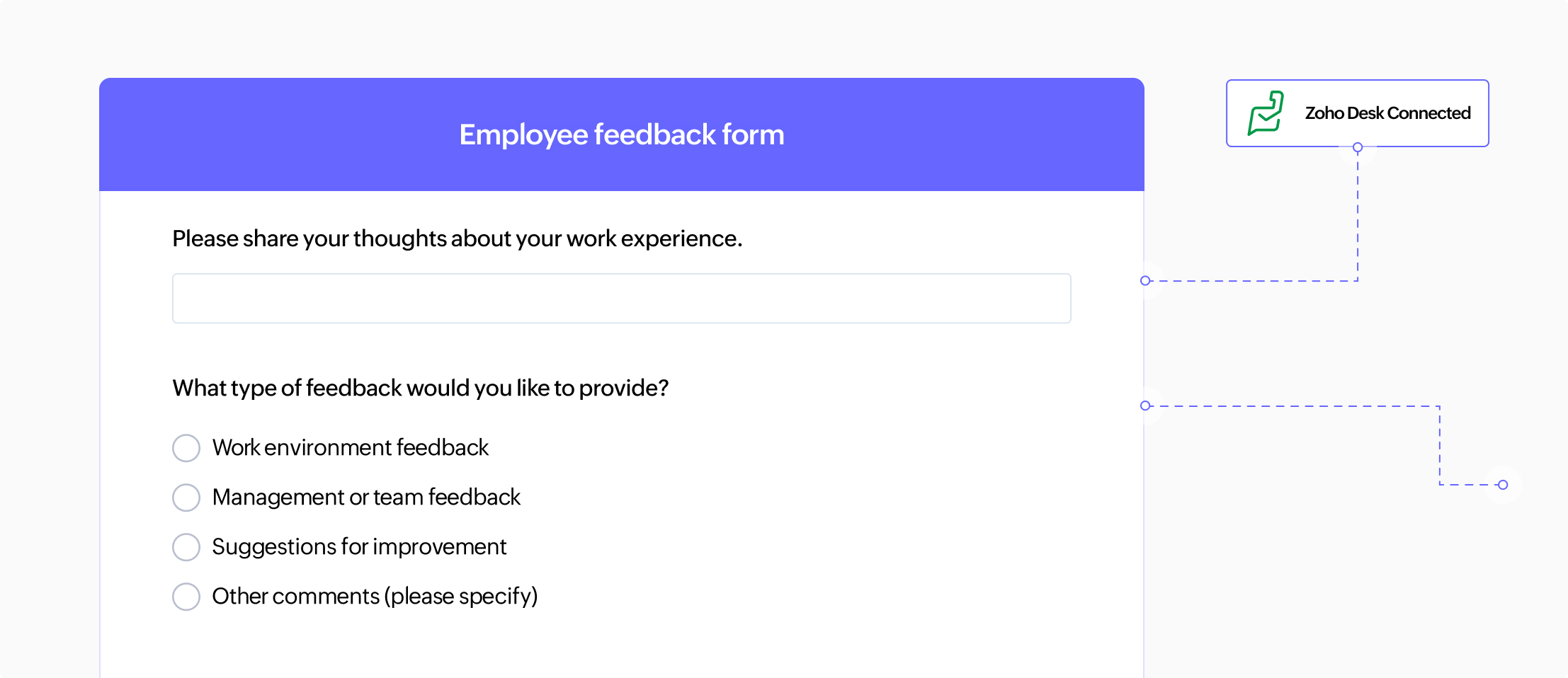Click the connector node beneath the Zoho Desk badge
The image size is (1568, 678).
tap(1357, 147)
